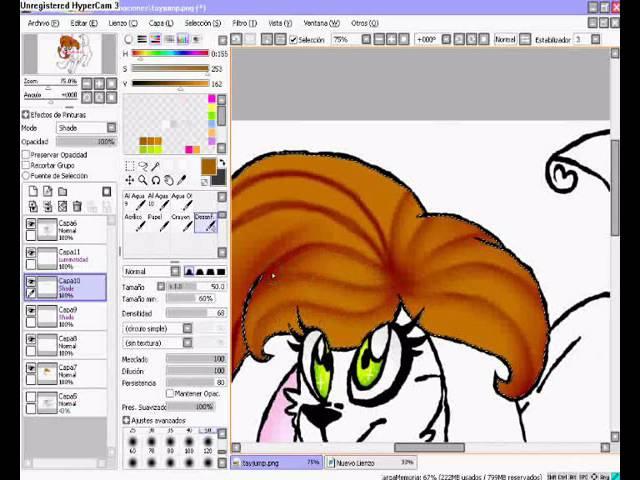Select the Lasso tool
The height and width of the screenshot is (480, 640).
(x=143, y=166)
